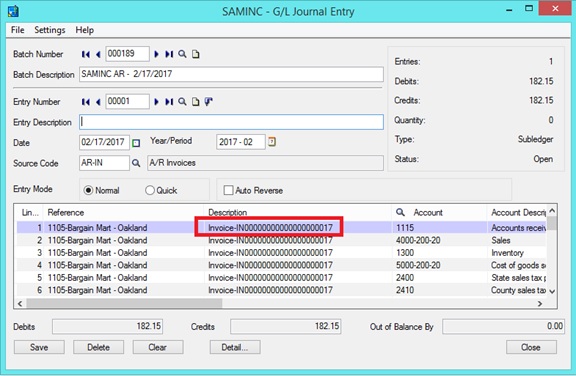
Task: Open Source Code finder magnifier
Action: [x=136, y=163]
